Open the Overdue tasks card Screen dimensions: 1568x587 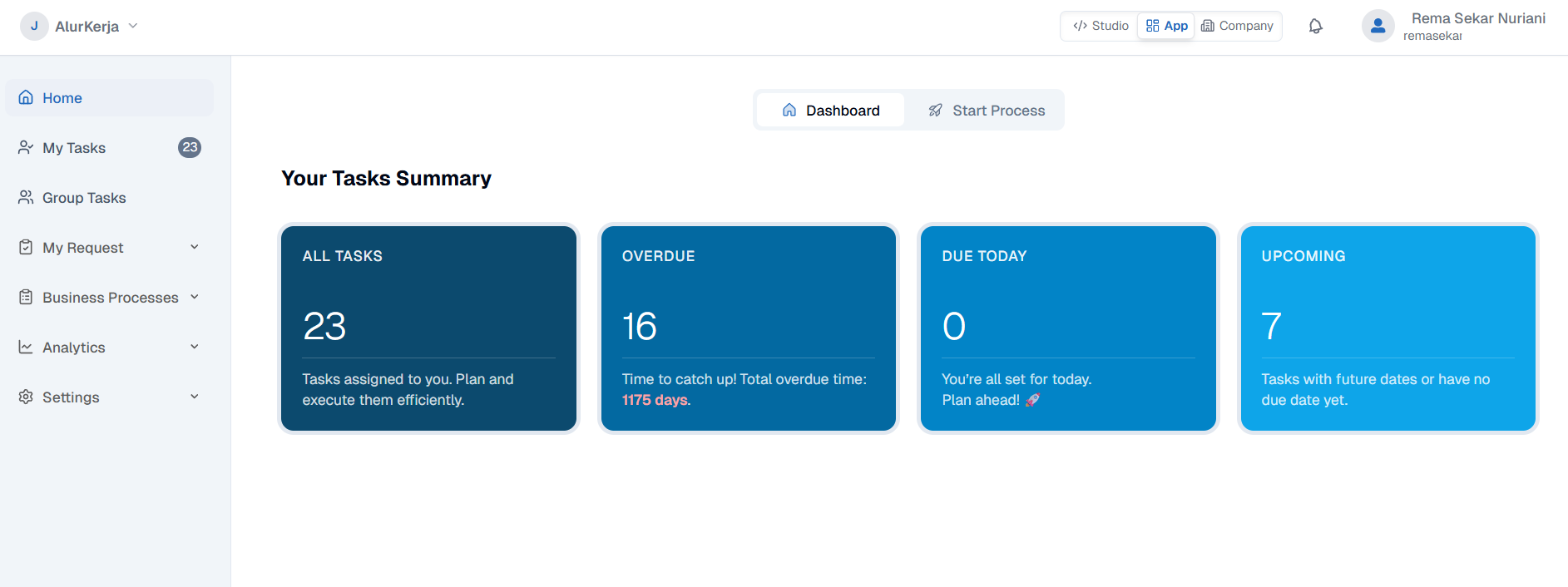point(748,328)
